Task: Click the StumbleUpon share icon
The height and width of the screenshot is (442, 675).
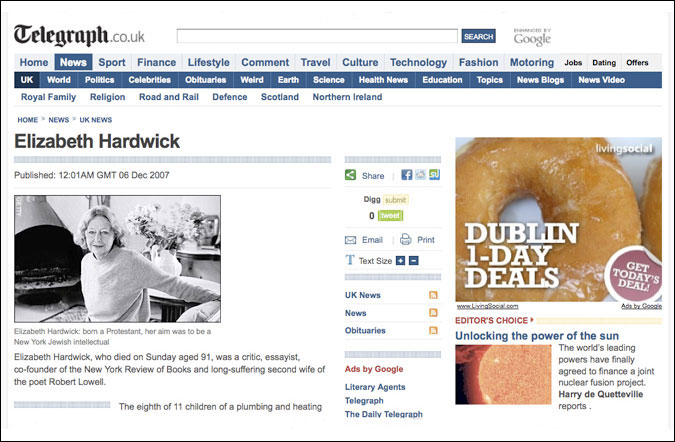Action: [x=434, y=174]
